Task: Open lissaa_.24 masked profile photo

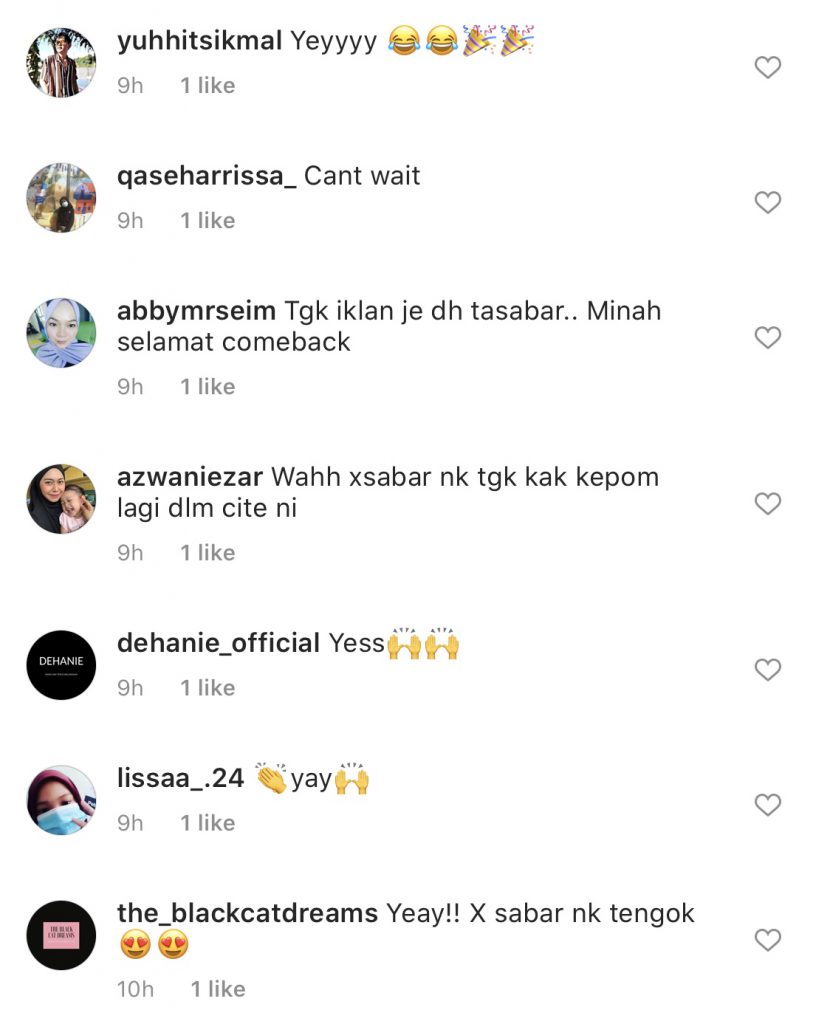Action: (61, 800)
